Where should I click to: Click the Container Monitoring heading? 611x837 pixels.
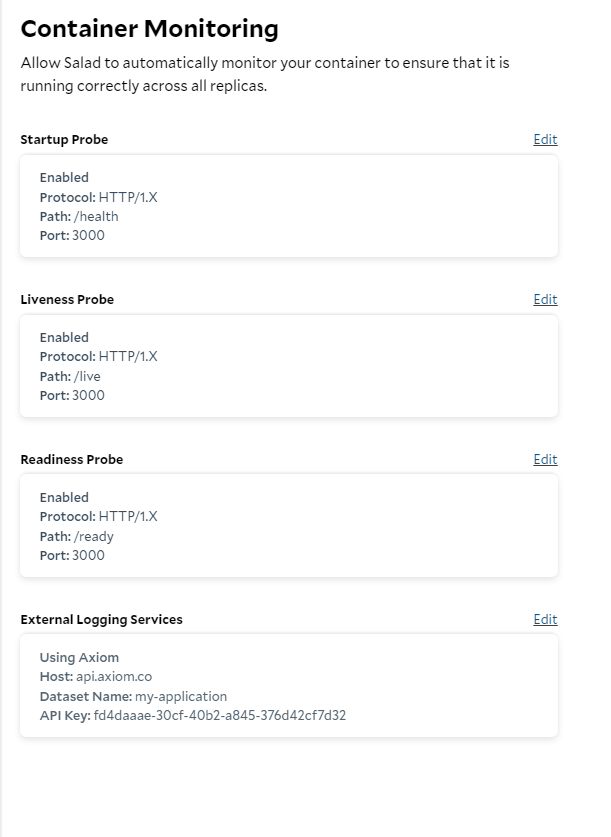(x=149, y=29)
